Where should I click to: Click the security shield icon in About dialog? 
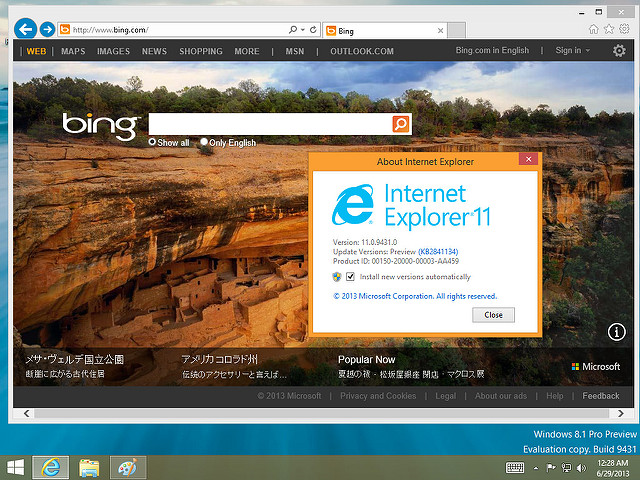pyautogui.click(x=337, y=277)
